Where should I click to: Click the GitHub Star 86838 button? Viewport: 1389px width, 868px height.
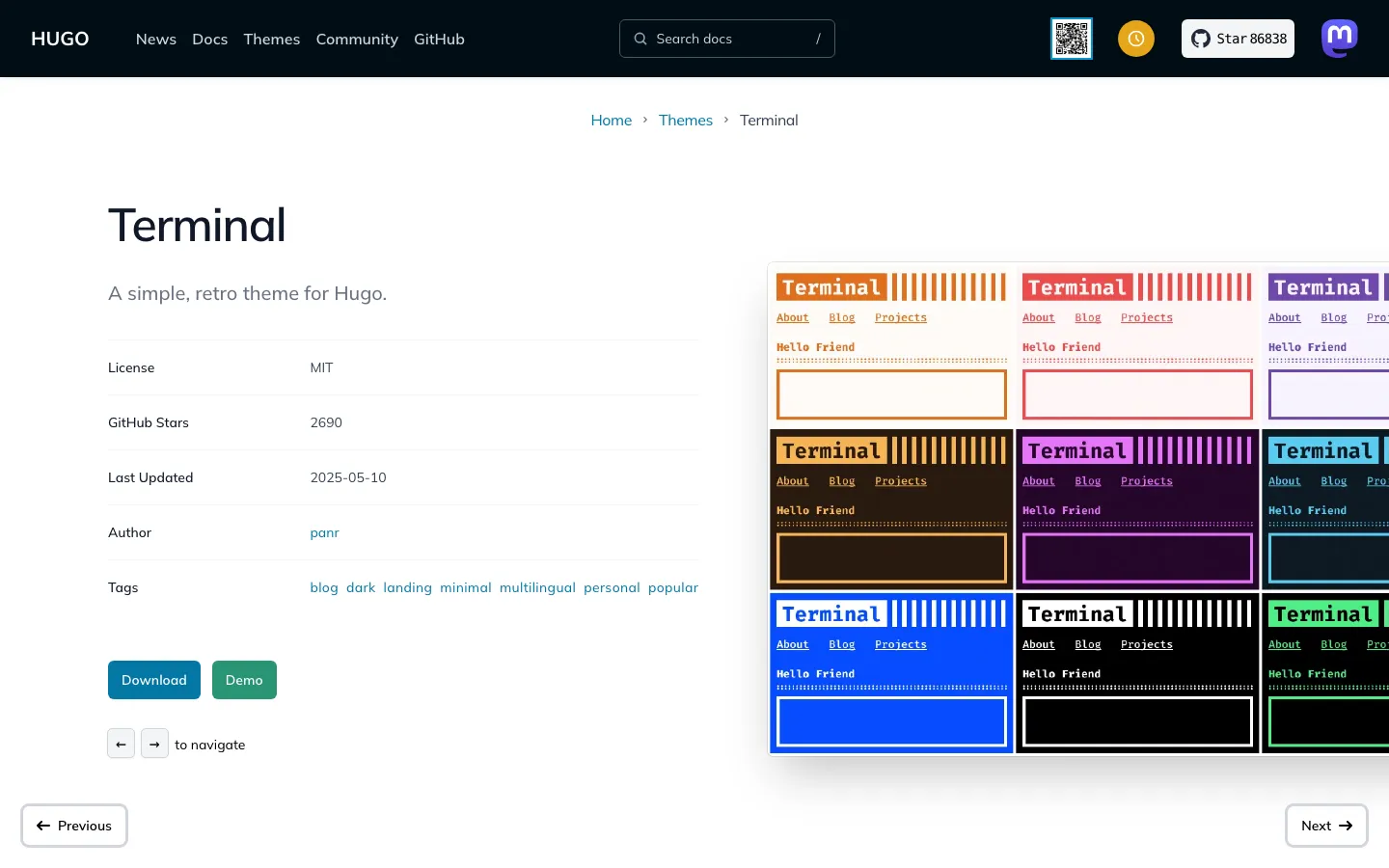point(1238,39)
